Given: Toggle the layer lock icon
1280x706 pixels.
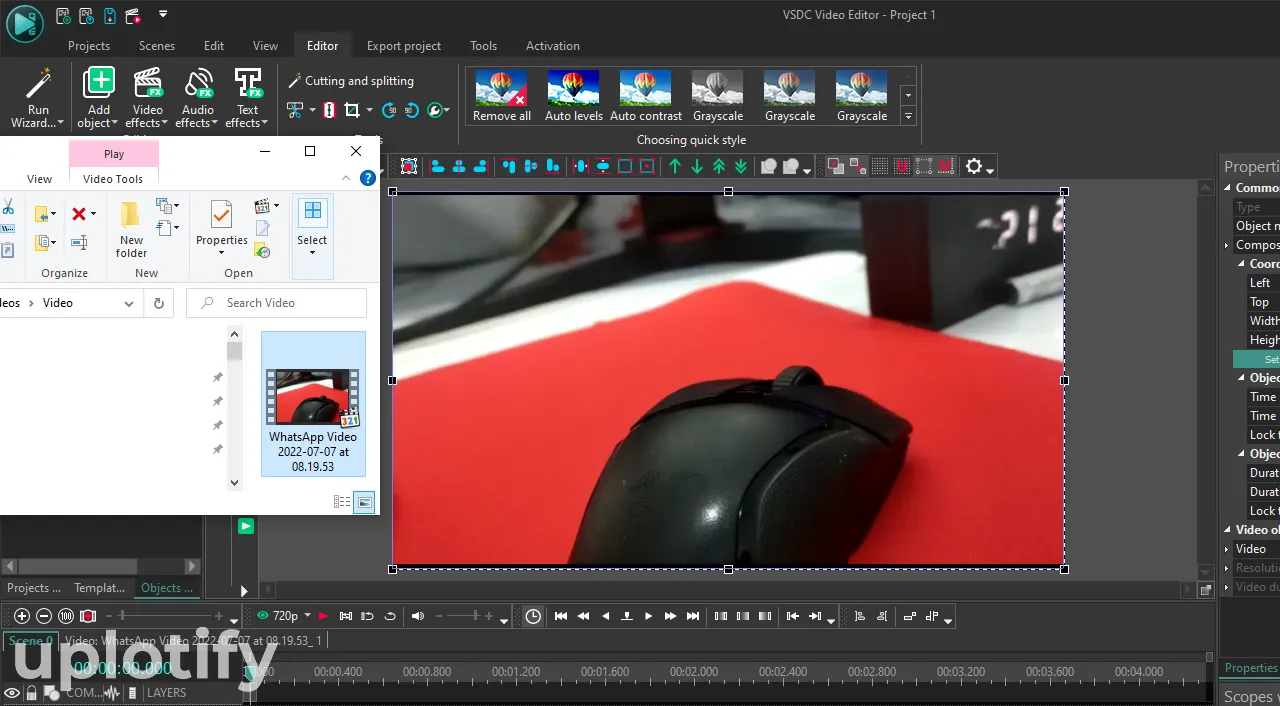Looking at the screenshot, I should point(32,692).
